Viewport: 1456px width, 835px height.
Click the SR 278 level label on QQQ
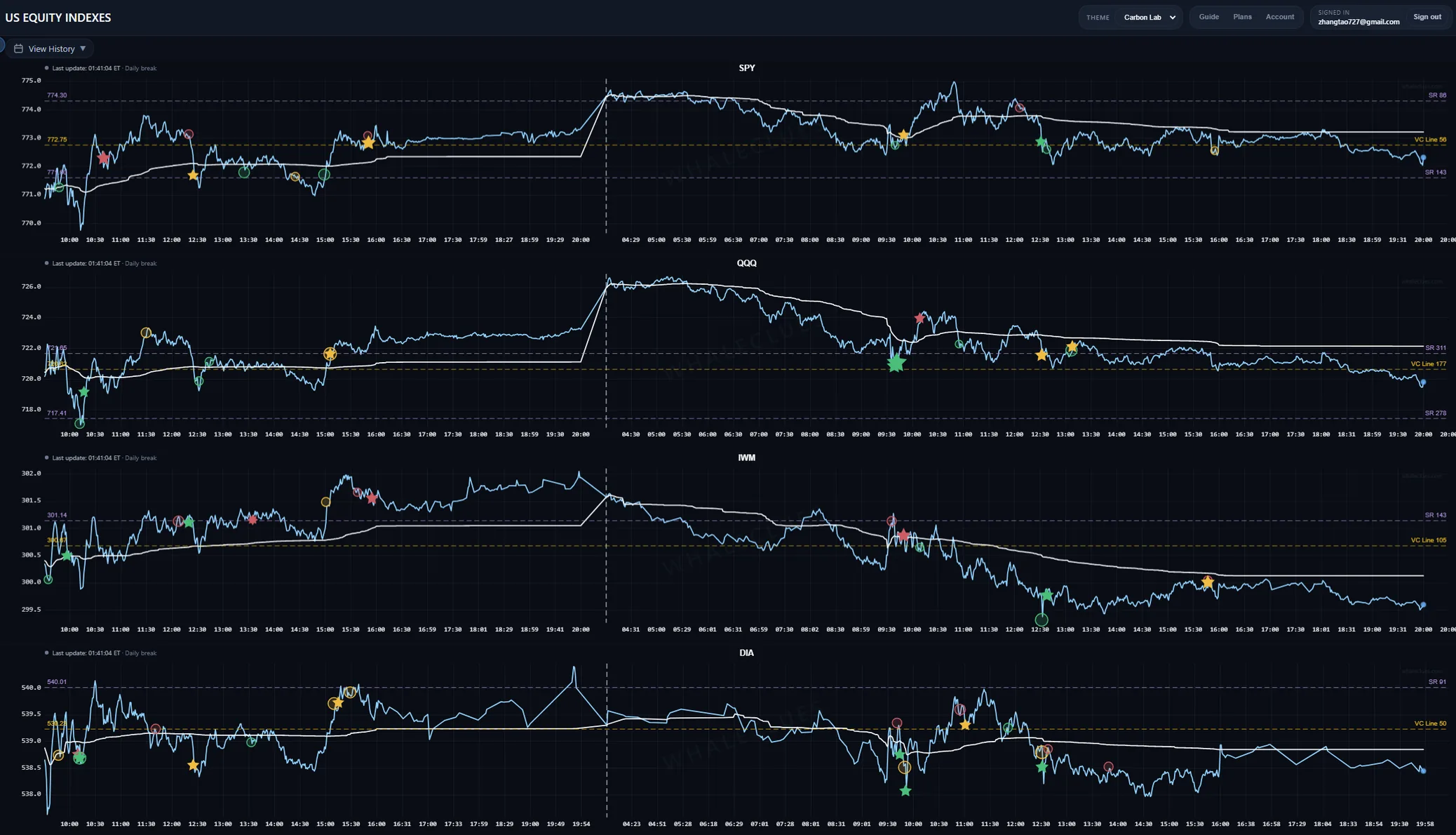point(1436,413)
